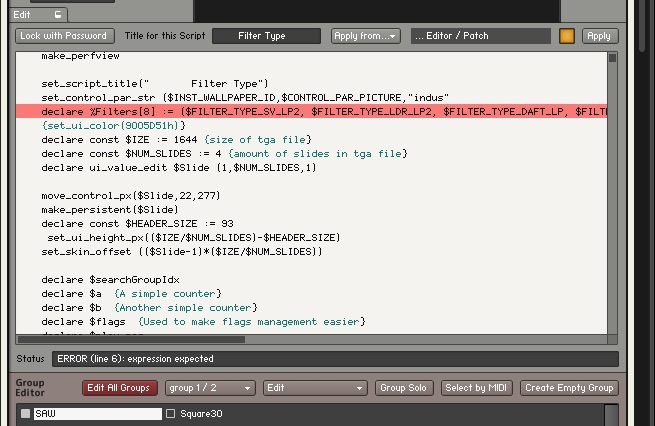Viewport: 655px width, 426px height.
Task: Open the Apply from... dropdown
Action: coord(366,36)
